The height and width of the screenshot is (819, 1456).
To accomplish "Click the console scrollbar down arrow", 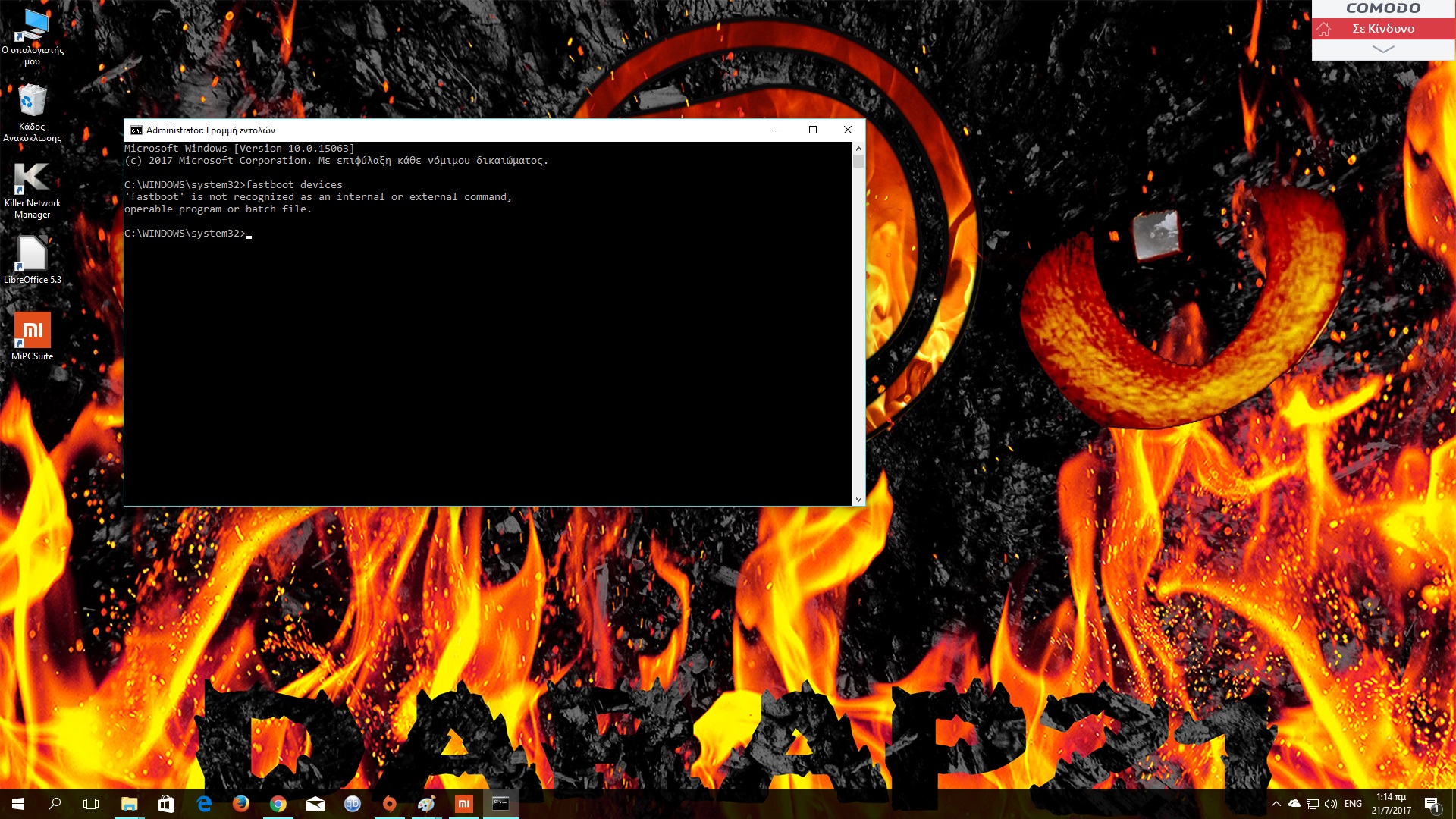I will [x=858, y=499].
